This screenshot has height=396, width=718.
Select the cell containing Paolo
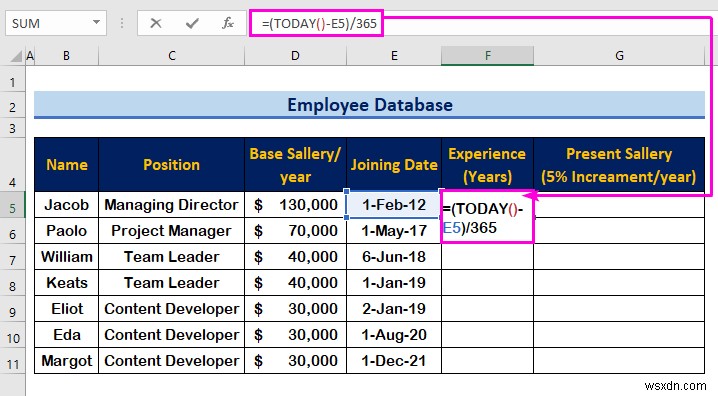pyautogui.click(x=66, y=231)
